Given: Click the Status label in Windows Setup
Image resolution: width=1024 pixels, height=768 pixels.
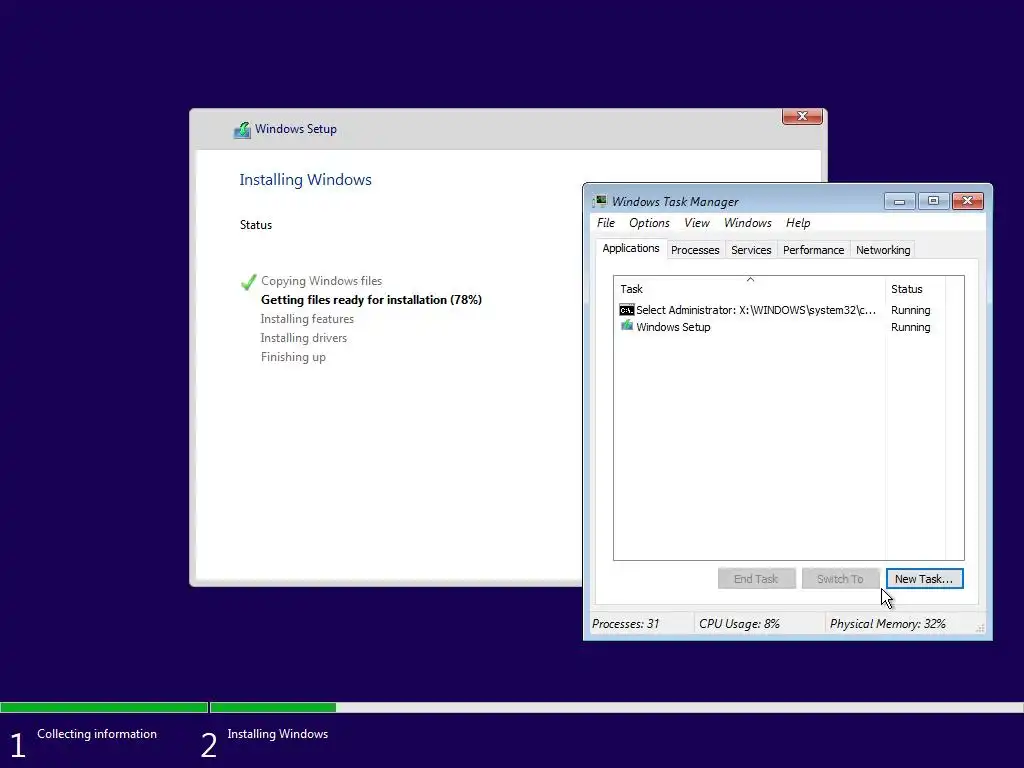Looking at the screenshot, I should (255, 225).
